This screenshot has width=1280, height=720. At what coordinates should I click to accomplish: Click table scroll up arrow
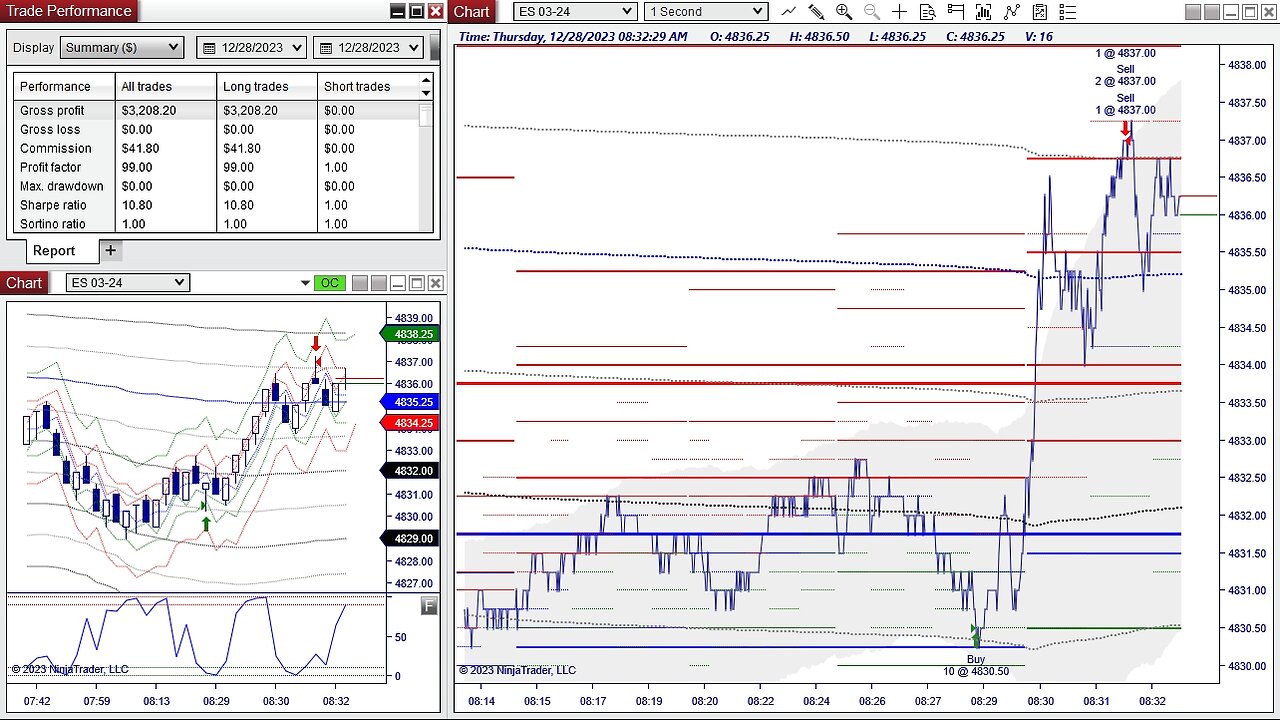[x=427, y=81]
